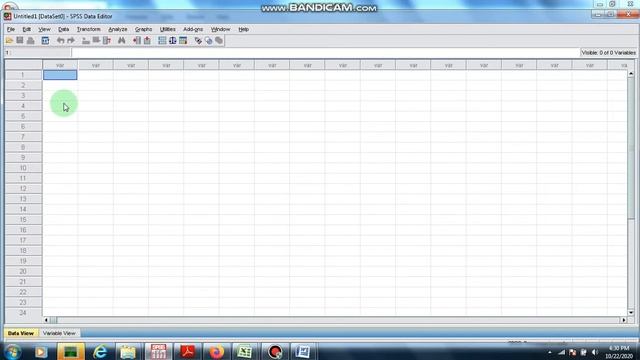
Task: Click the Weight Cases scales icon
Action: click(173, 40)
